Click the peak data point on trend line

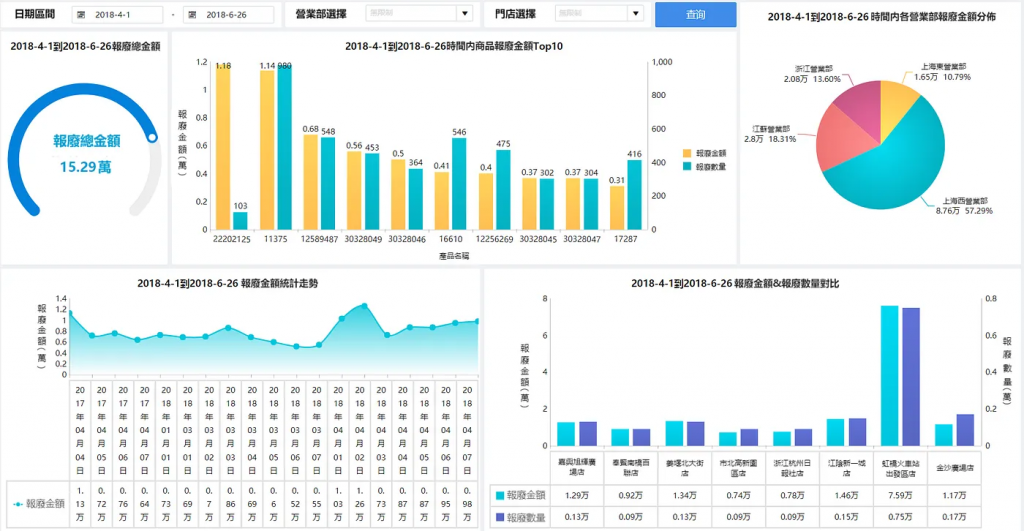click(x=364, y=306)
